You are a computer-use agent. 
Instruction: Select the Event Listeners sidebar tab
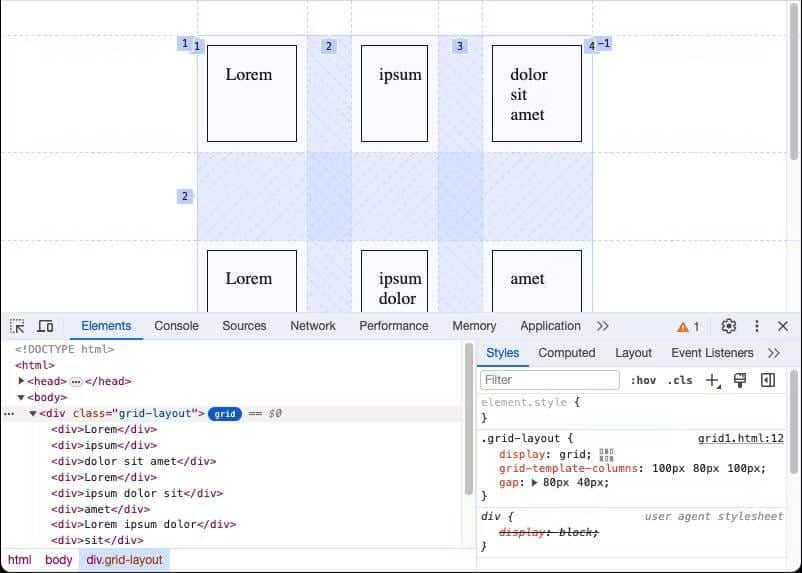(712, 353)
